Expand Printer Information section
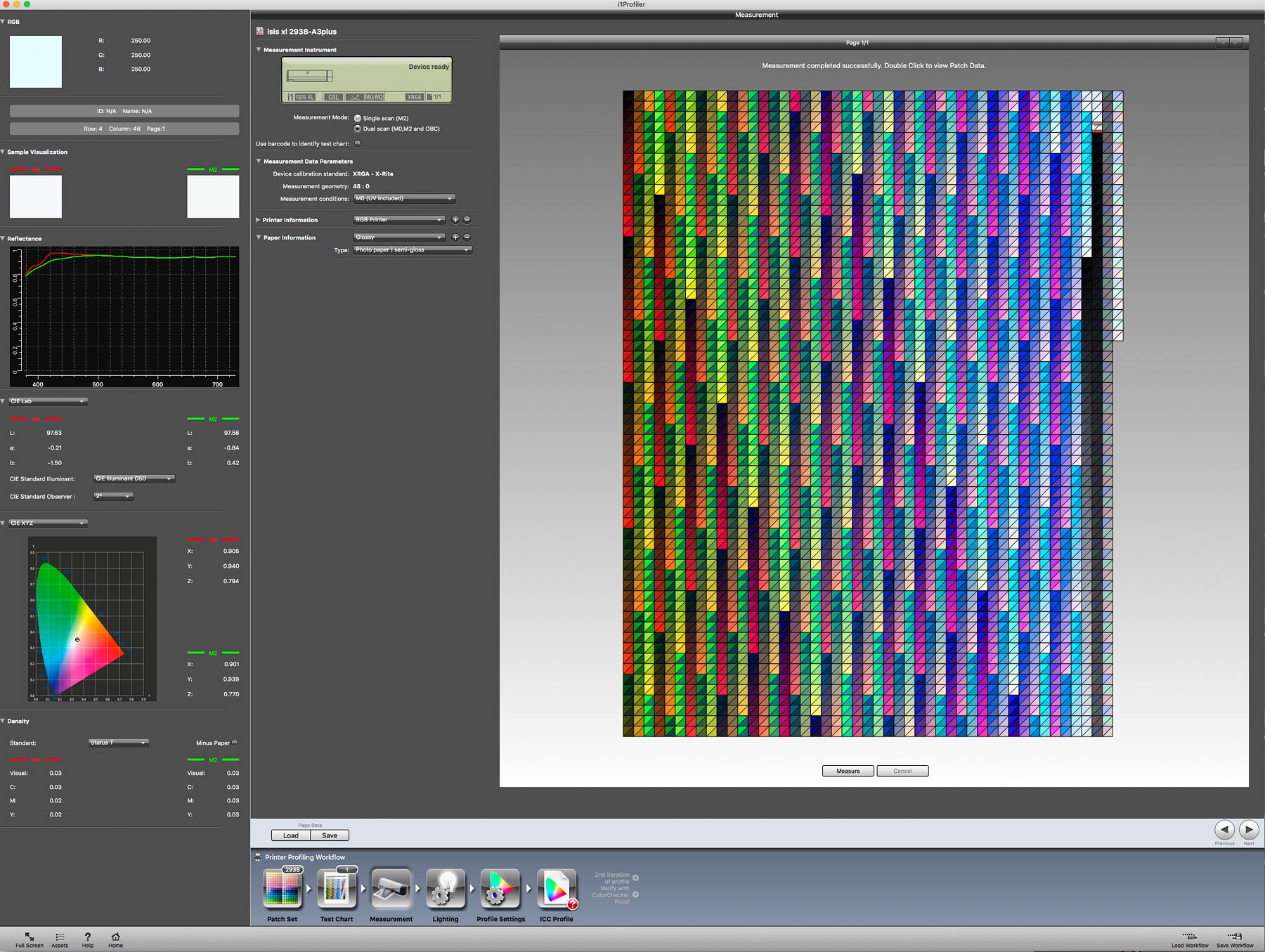This screenshot has width=1265, height=952. [259, 220]
